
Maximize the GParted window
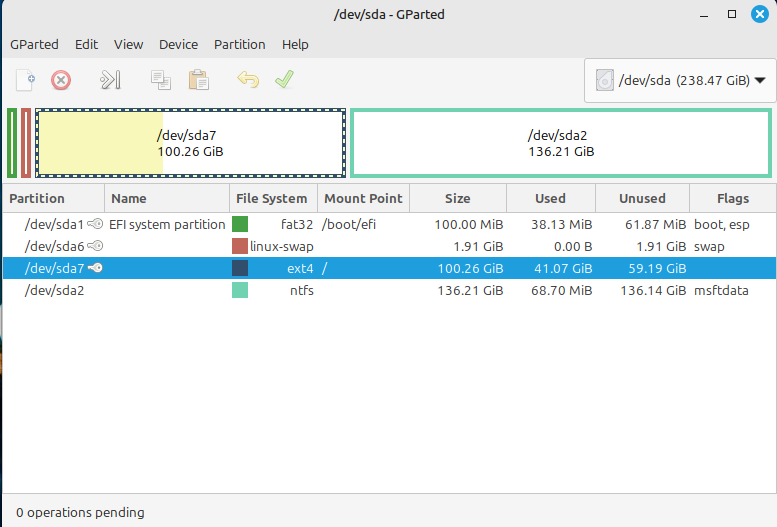click(x=731, y=14)
